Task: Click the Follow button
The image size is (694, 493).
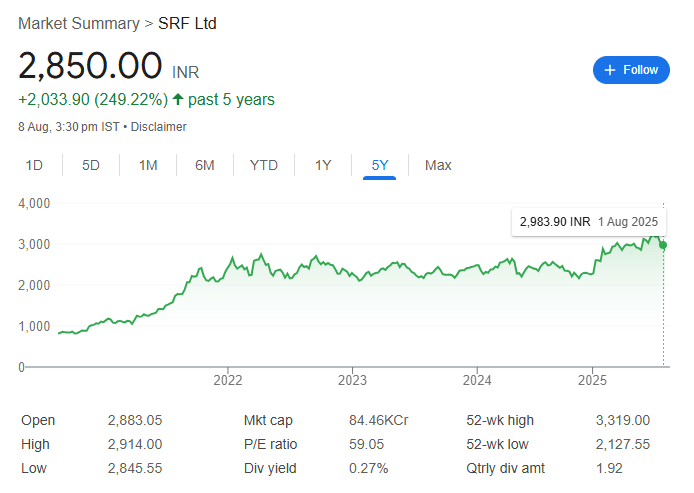Action: coord(631,70)
